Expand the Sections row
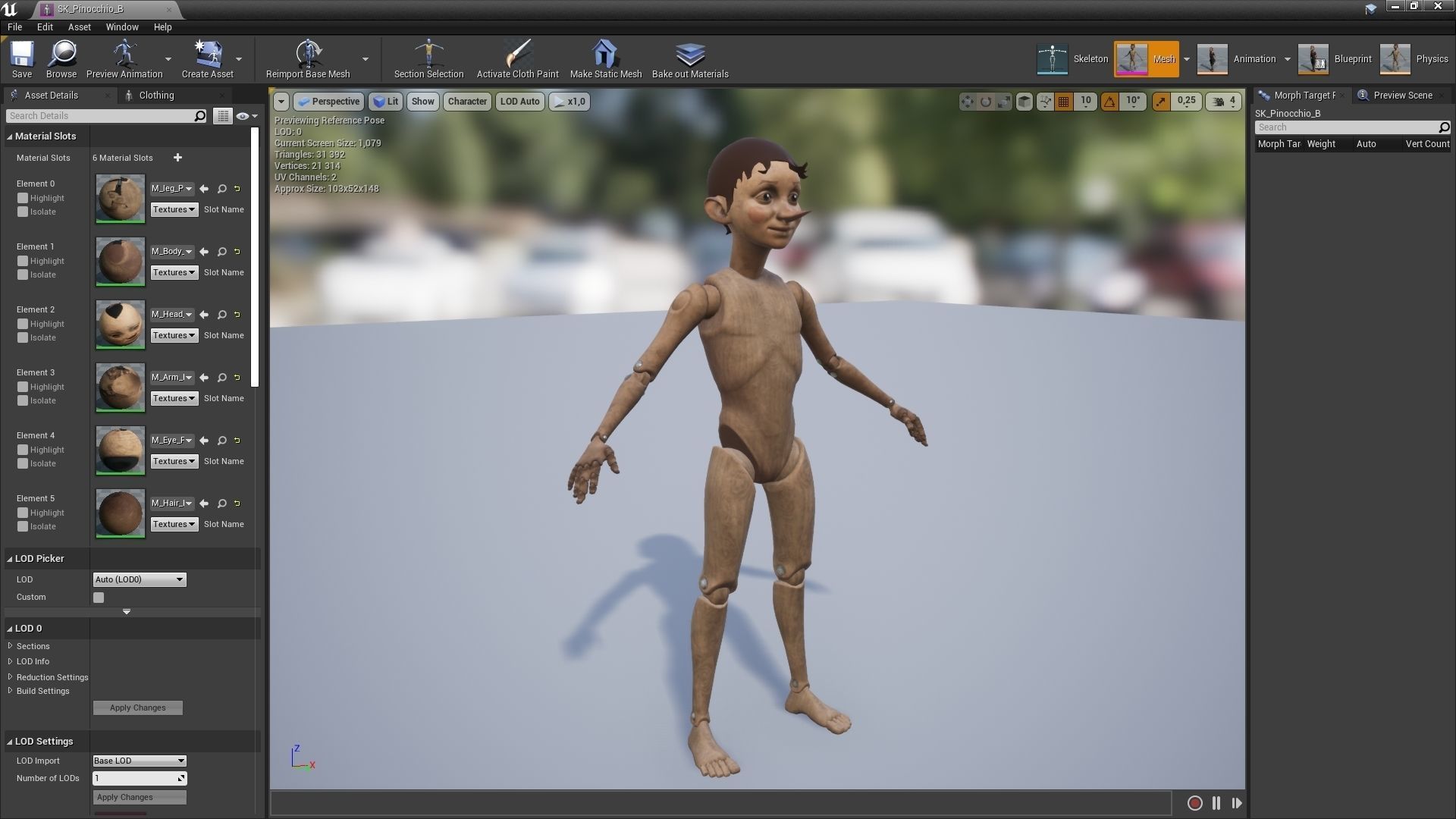The width and height of the screenshot is (1456, 819). tap(11, 646)
